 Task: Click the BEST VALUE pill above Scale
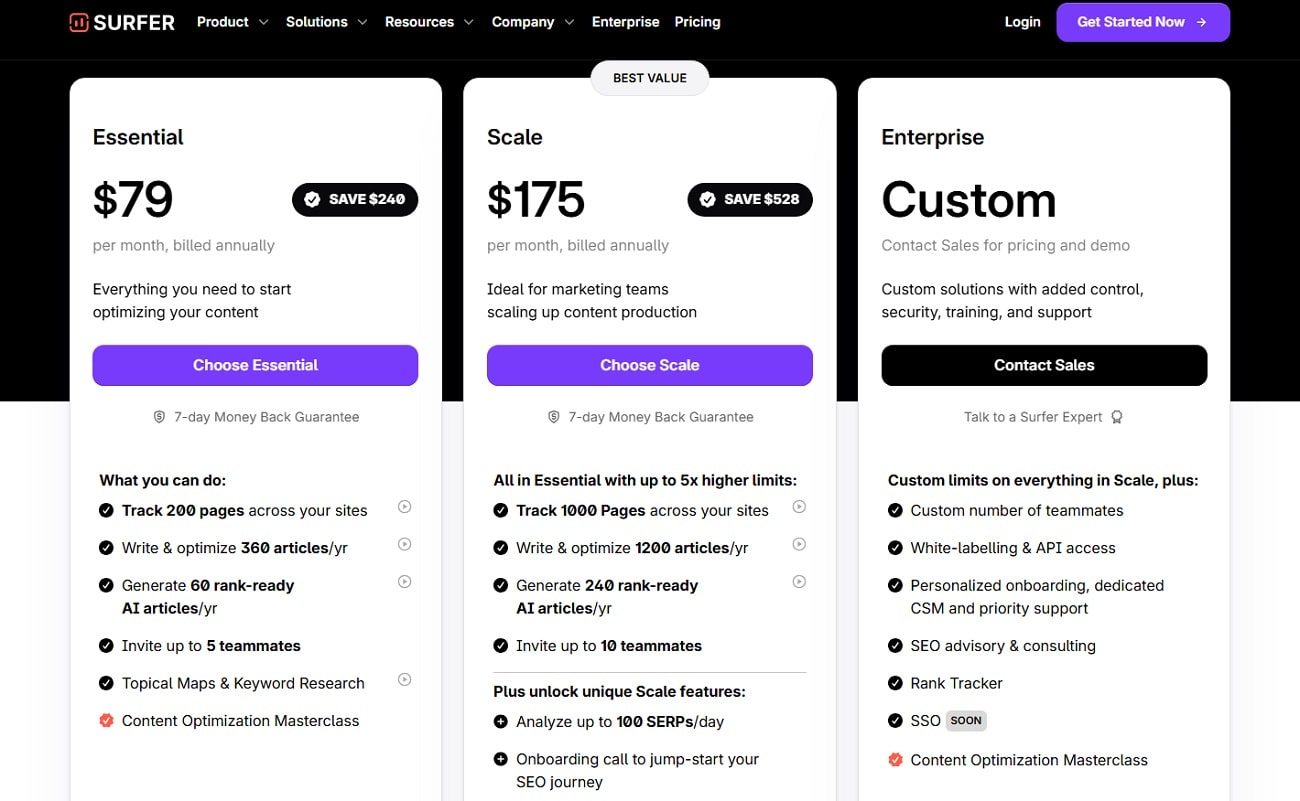point(649,77)
